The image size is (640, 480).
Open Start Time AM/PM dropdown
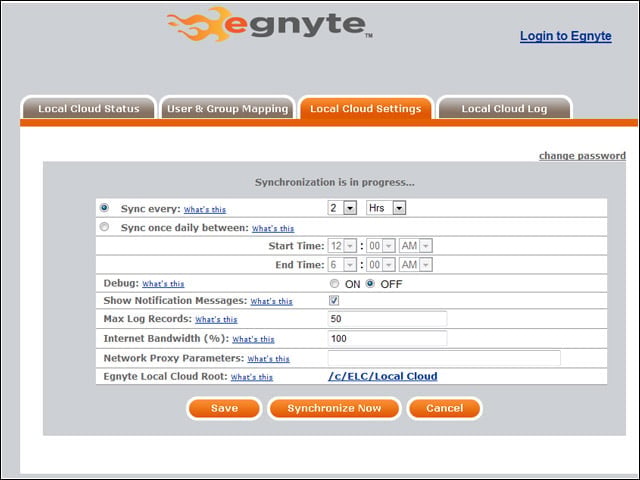(416, 246)
